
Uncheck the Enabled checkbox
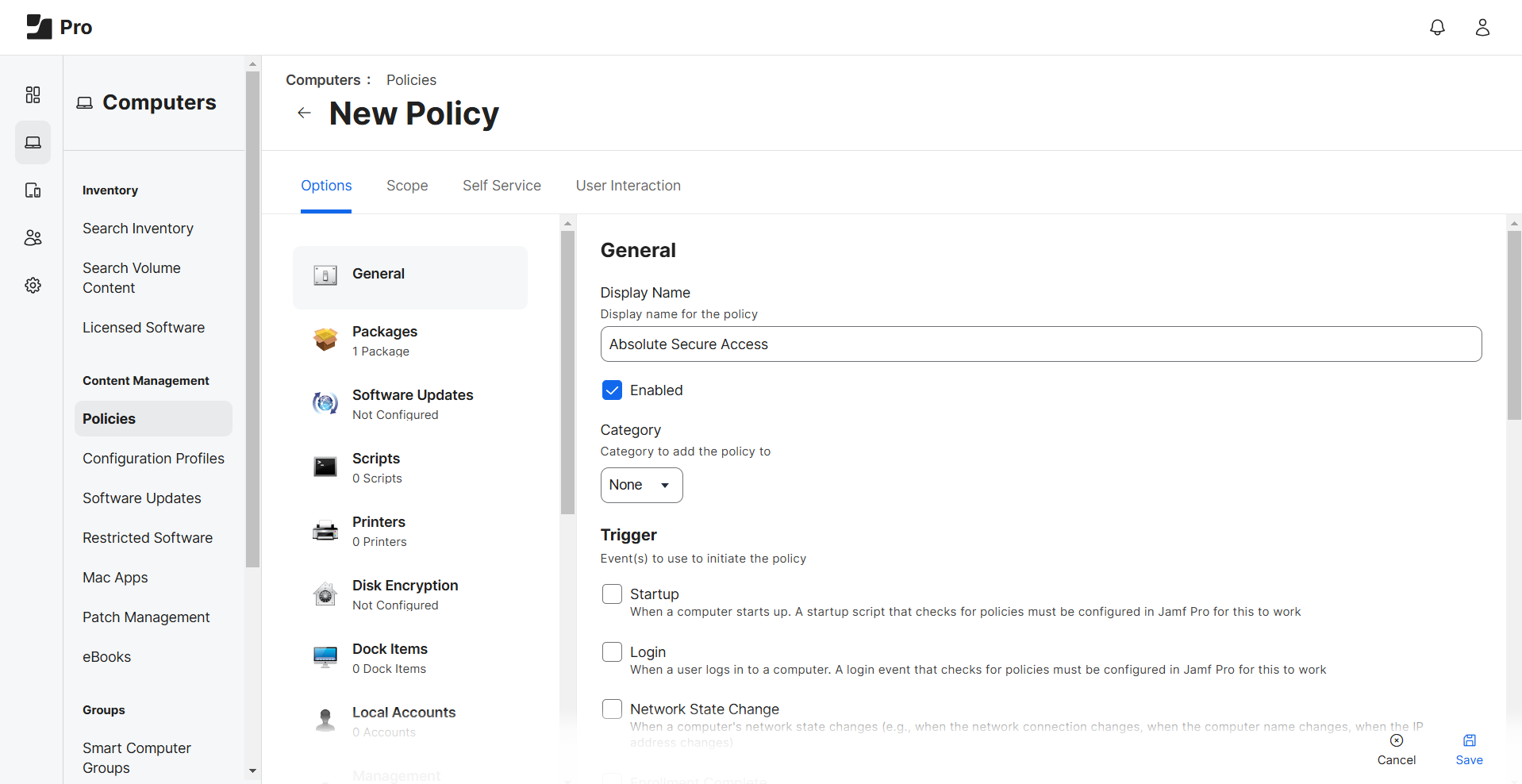tap(612, 390)
